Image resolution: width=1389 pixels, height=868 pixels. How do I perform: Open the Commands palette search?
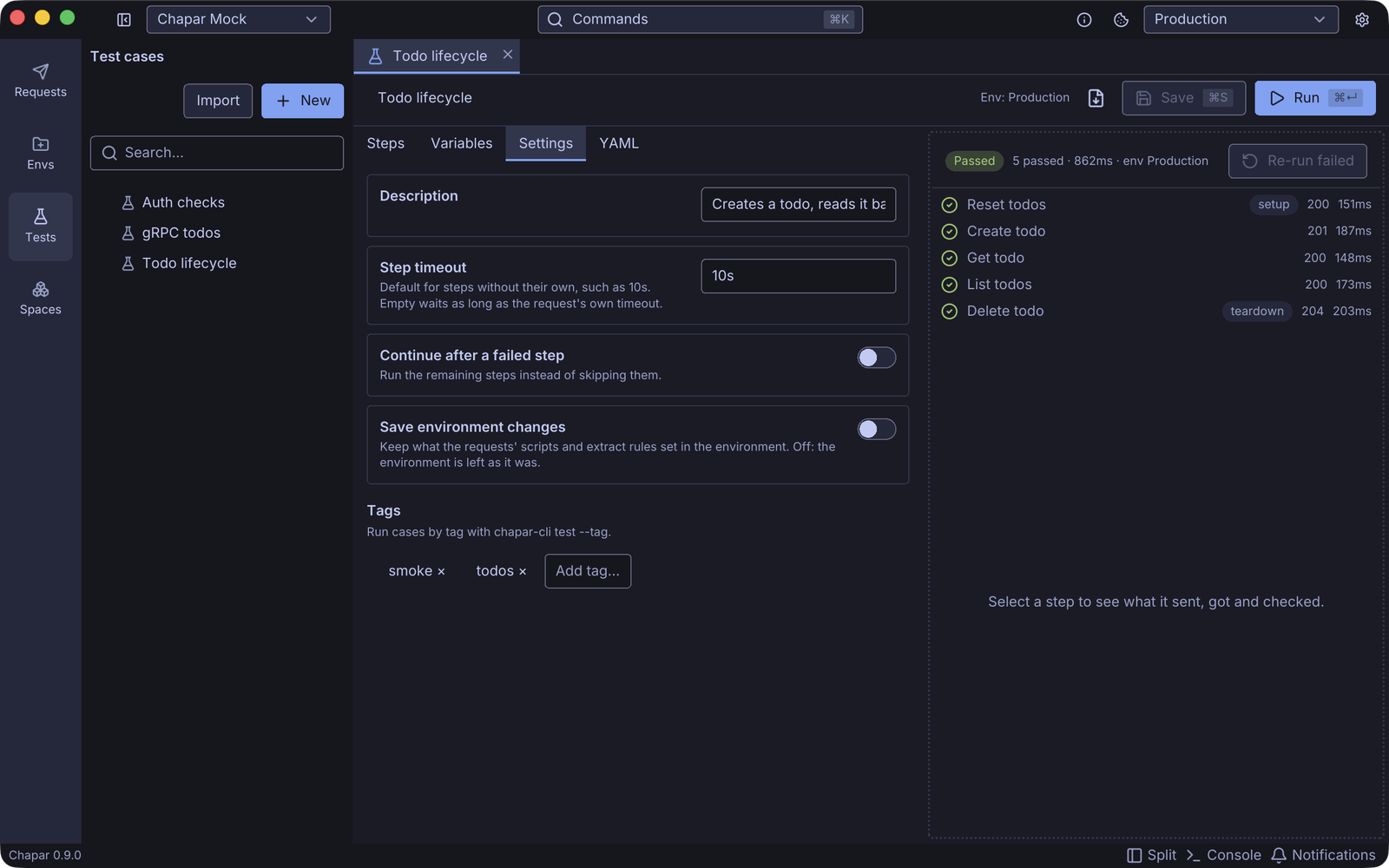pyautogui.click(x=701, y=19)
